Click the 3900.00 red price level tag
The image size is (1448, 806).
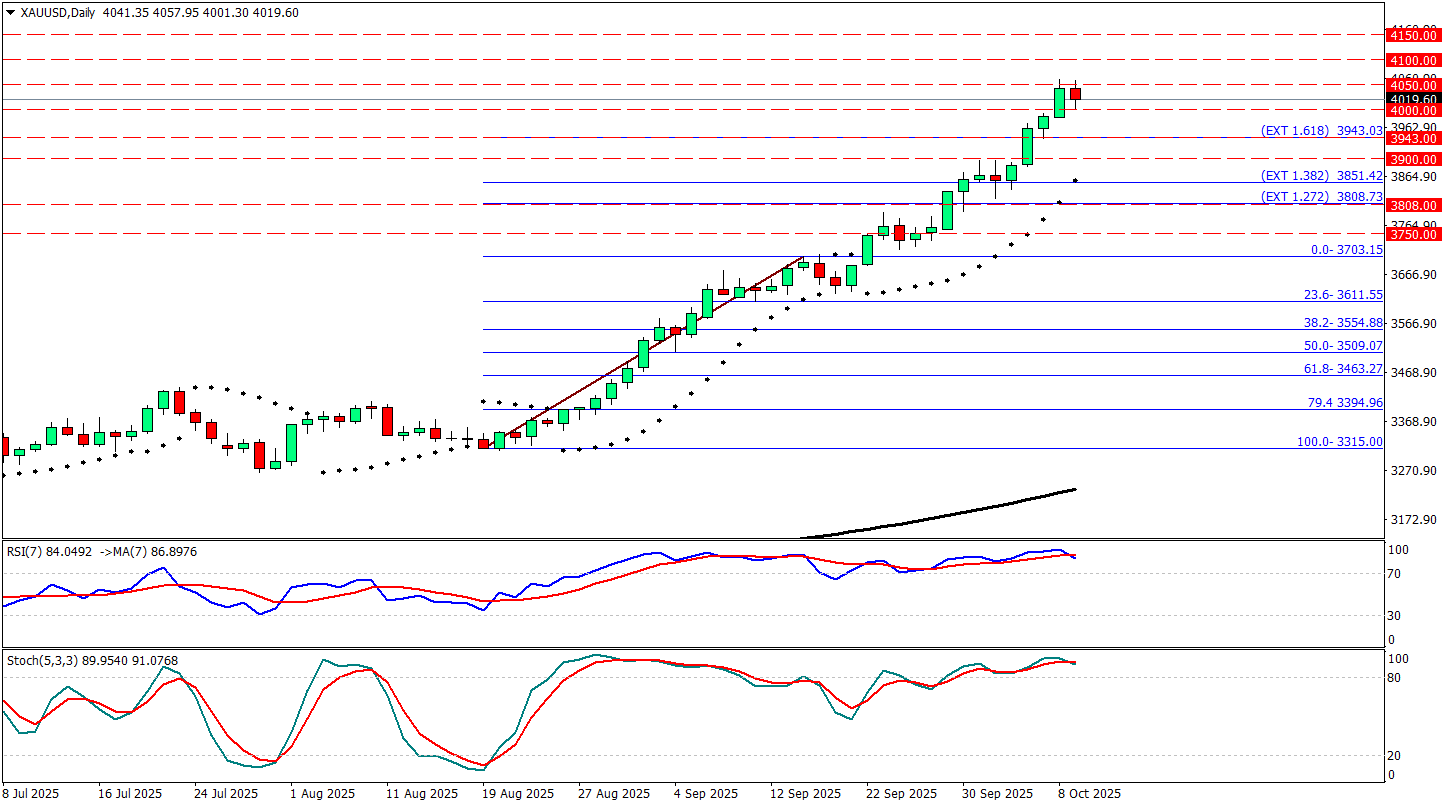(x=1413, y=159)
